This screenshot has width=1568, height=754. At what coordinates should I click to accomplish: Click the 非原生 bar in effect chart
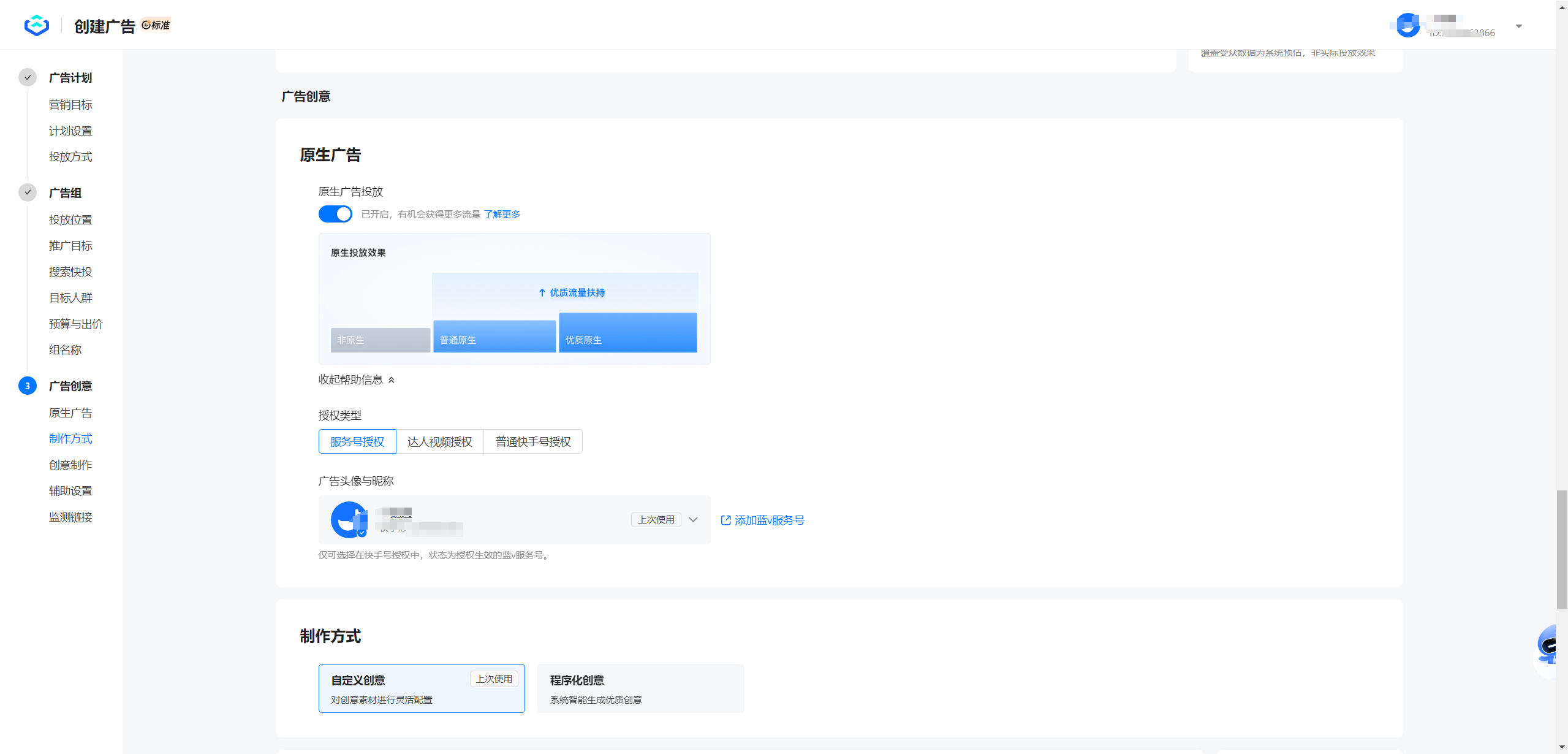click(381, 340)
